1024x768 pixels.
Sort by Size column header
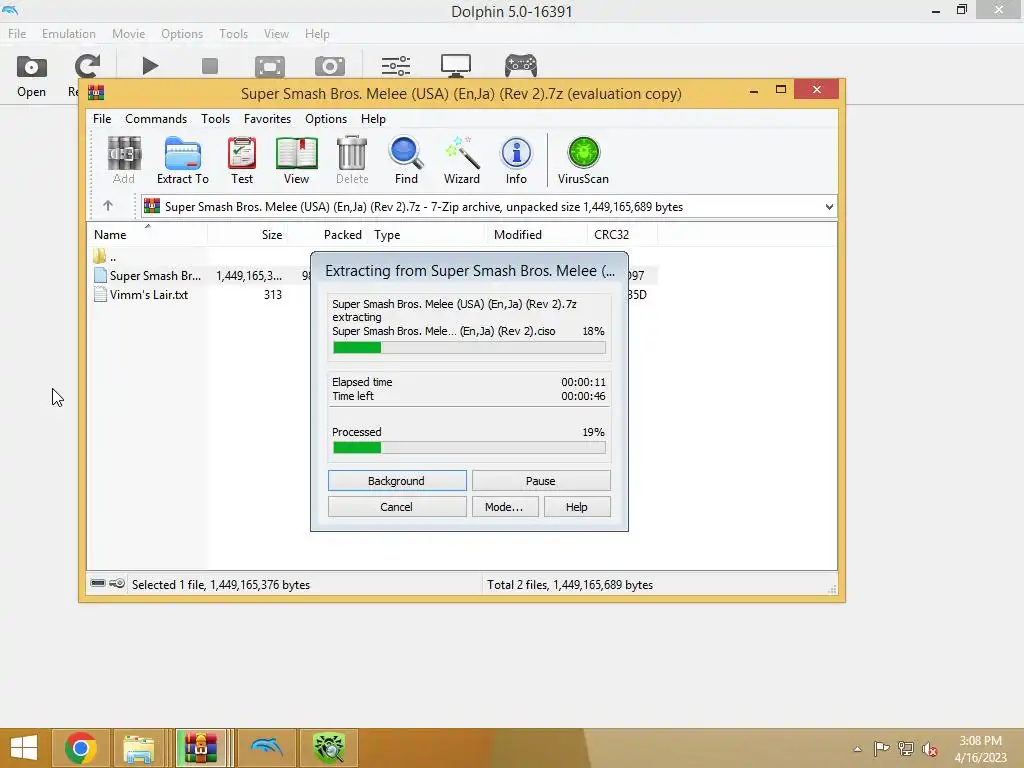[x=248, y=234]
